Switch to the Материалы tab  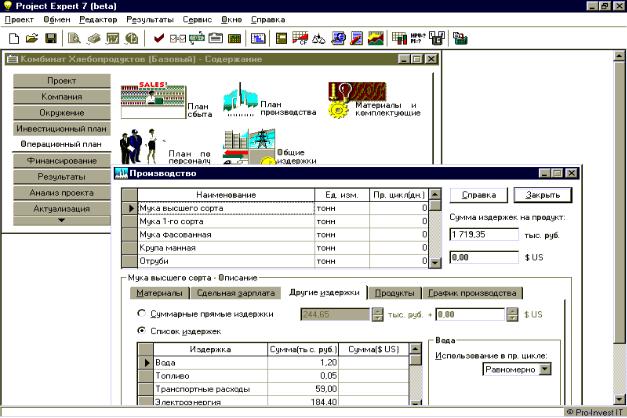(x=159, y=293)
